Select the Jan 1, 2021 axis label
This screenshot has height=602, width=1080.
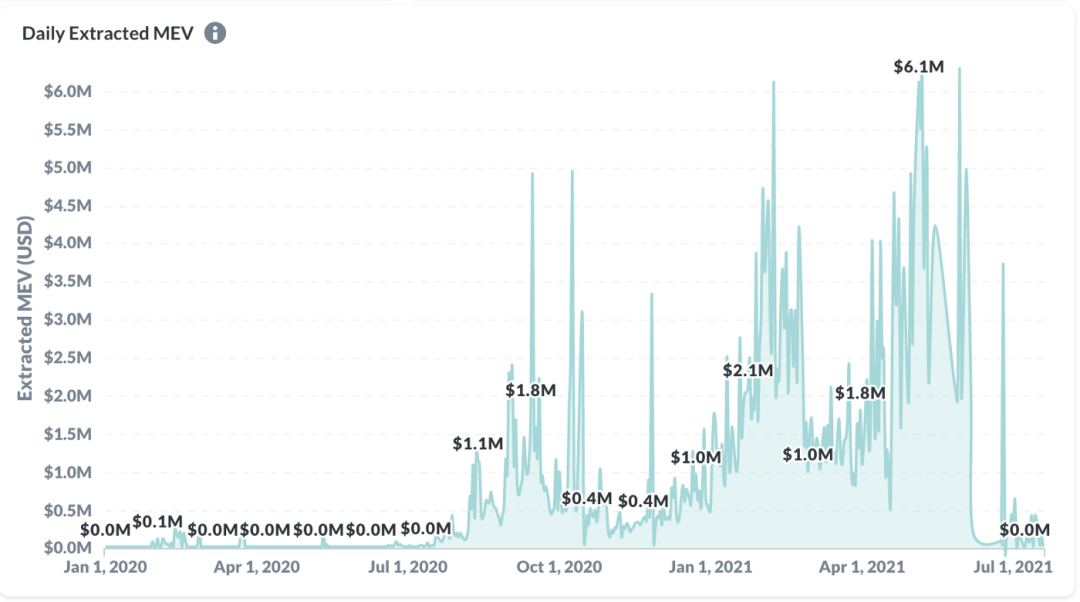[x=710, y=567]
